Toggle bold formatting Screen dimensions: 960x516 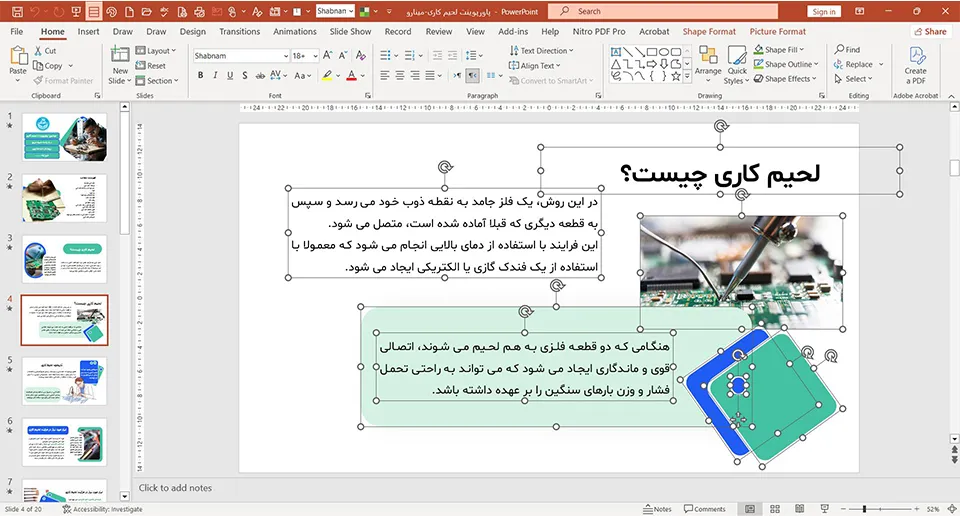[x=200, y=75]
